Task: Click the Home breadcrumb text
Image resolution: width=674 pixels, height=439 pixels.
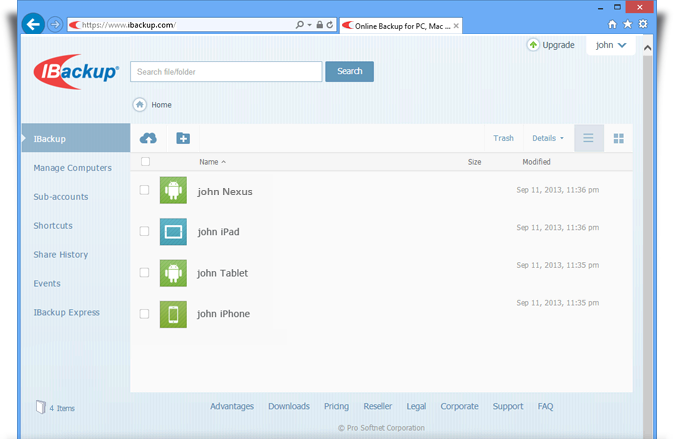Action: (161, 105)
